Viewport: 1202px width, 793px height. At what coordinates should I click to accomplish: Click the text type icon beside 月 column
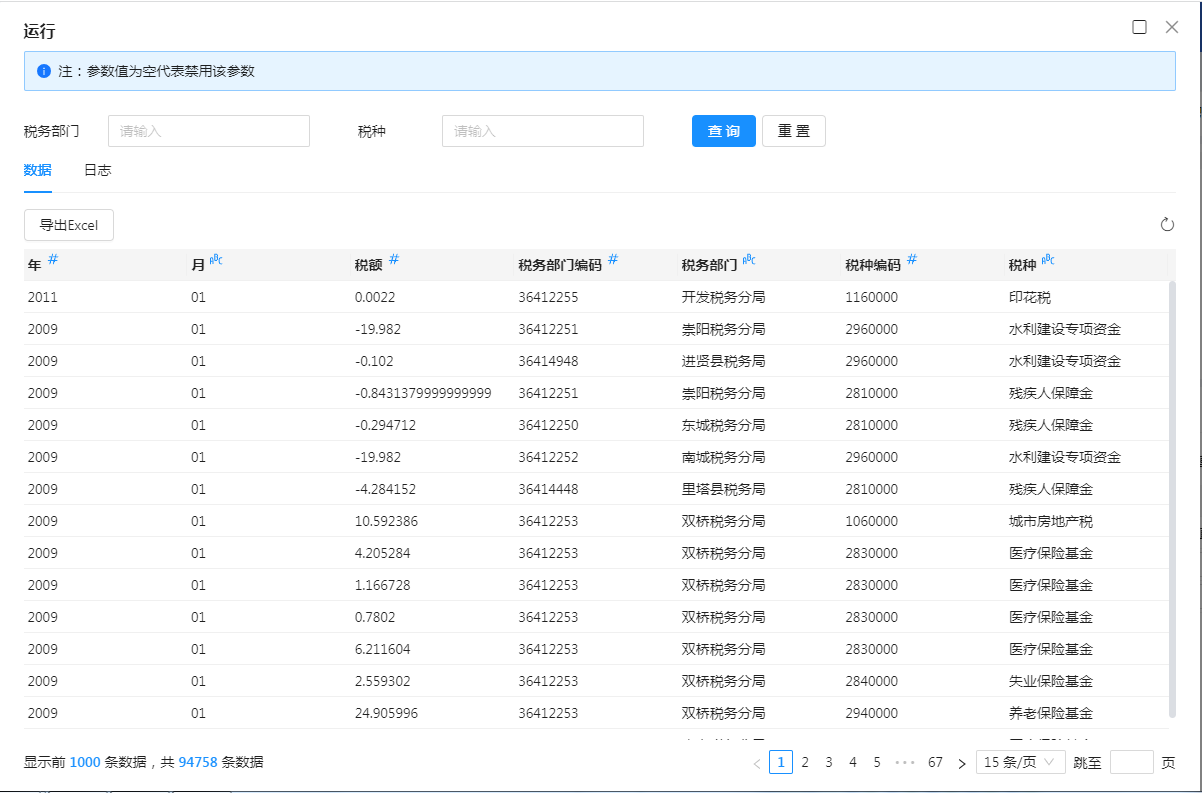tap(216, 261)
